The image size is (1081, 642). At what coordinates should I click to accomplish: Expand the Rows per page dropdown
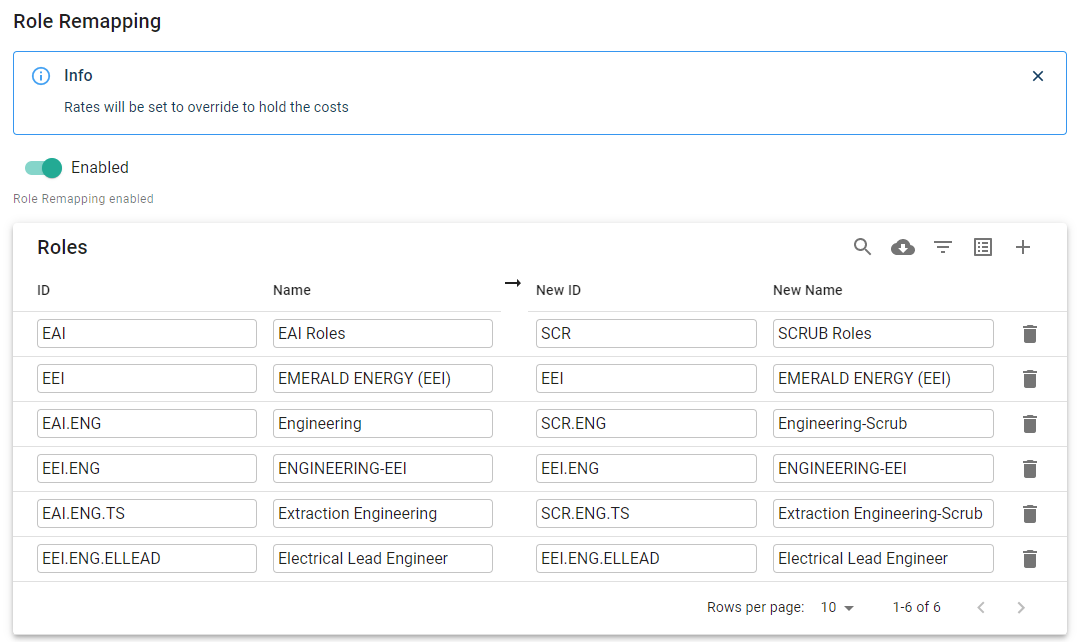point(838,608)
